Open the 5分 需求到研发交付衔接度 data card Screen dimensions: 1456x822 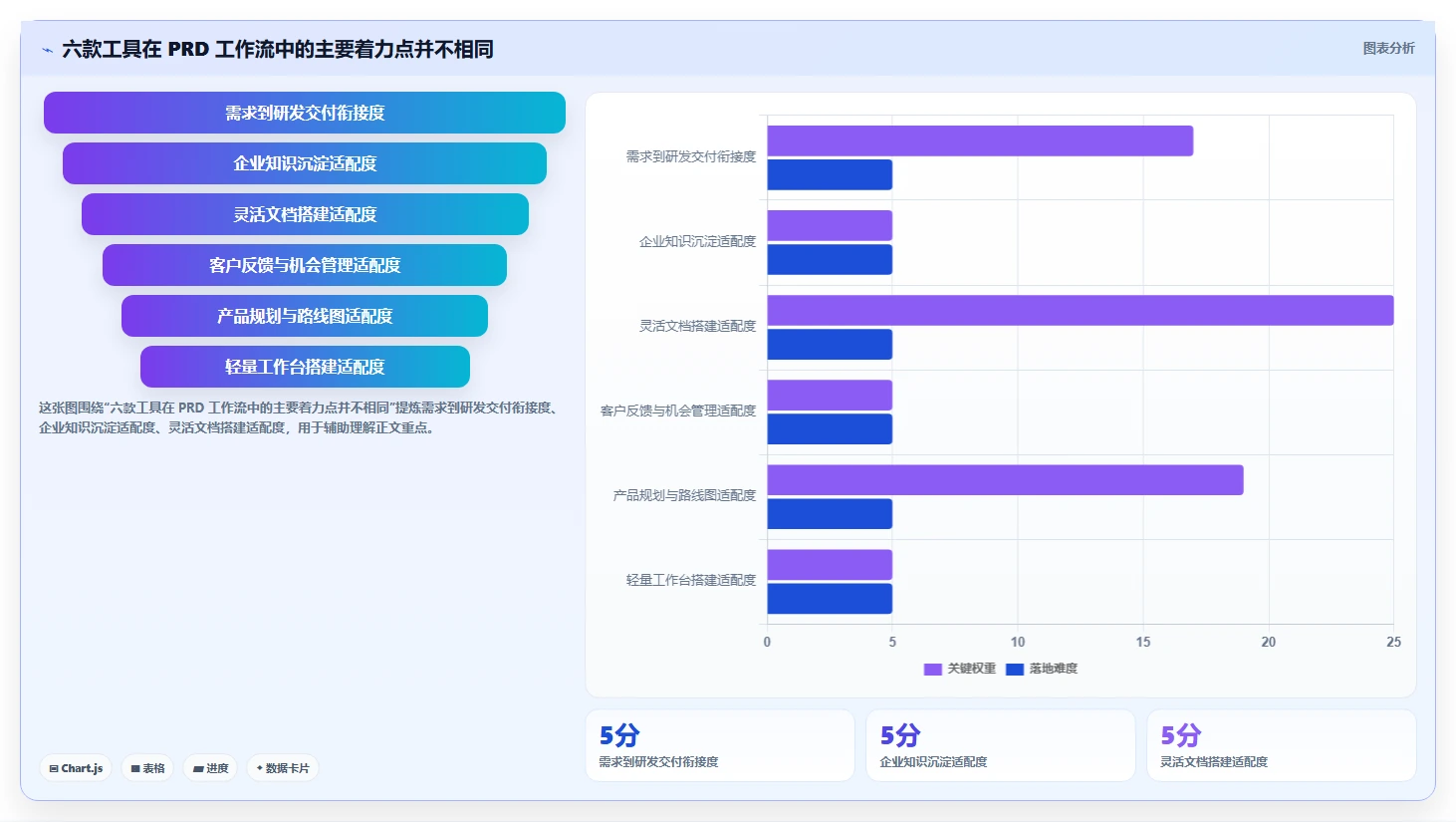[720, 745]
